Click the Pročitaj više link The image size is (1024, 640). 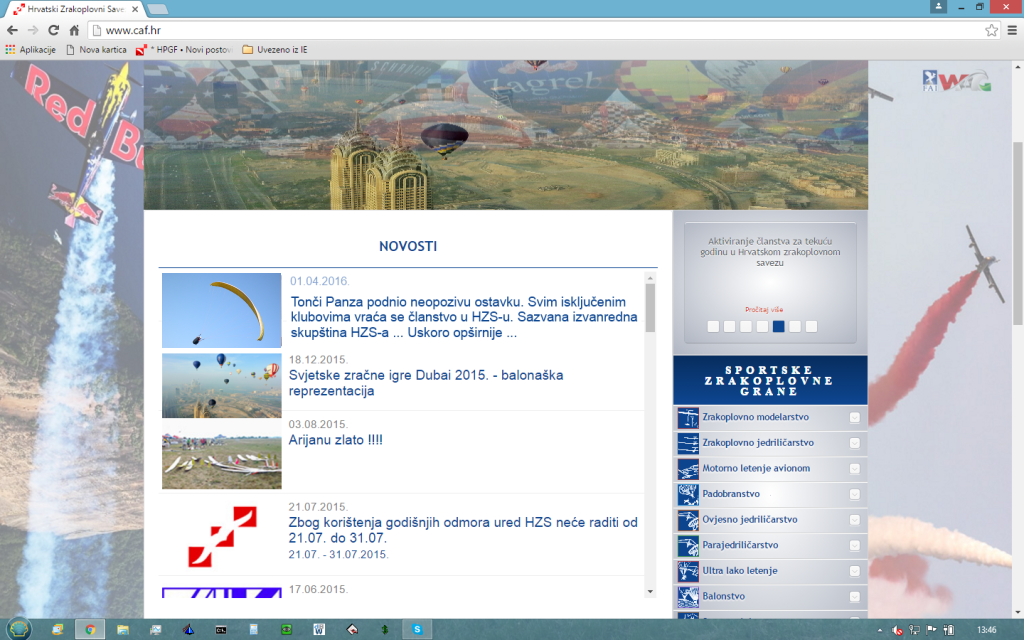764,310
